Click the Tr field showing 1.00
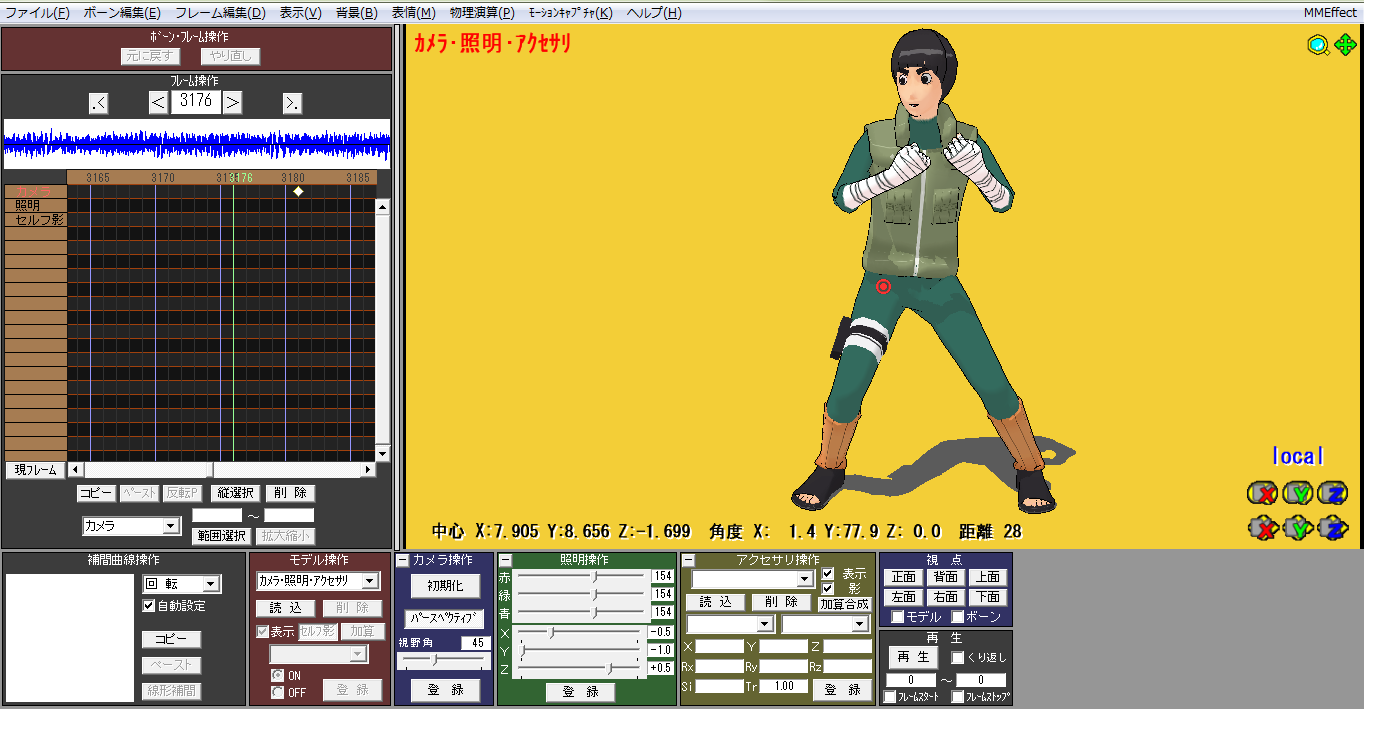Screen dimensions: 1400x756 (x=783, y=686)
